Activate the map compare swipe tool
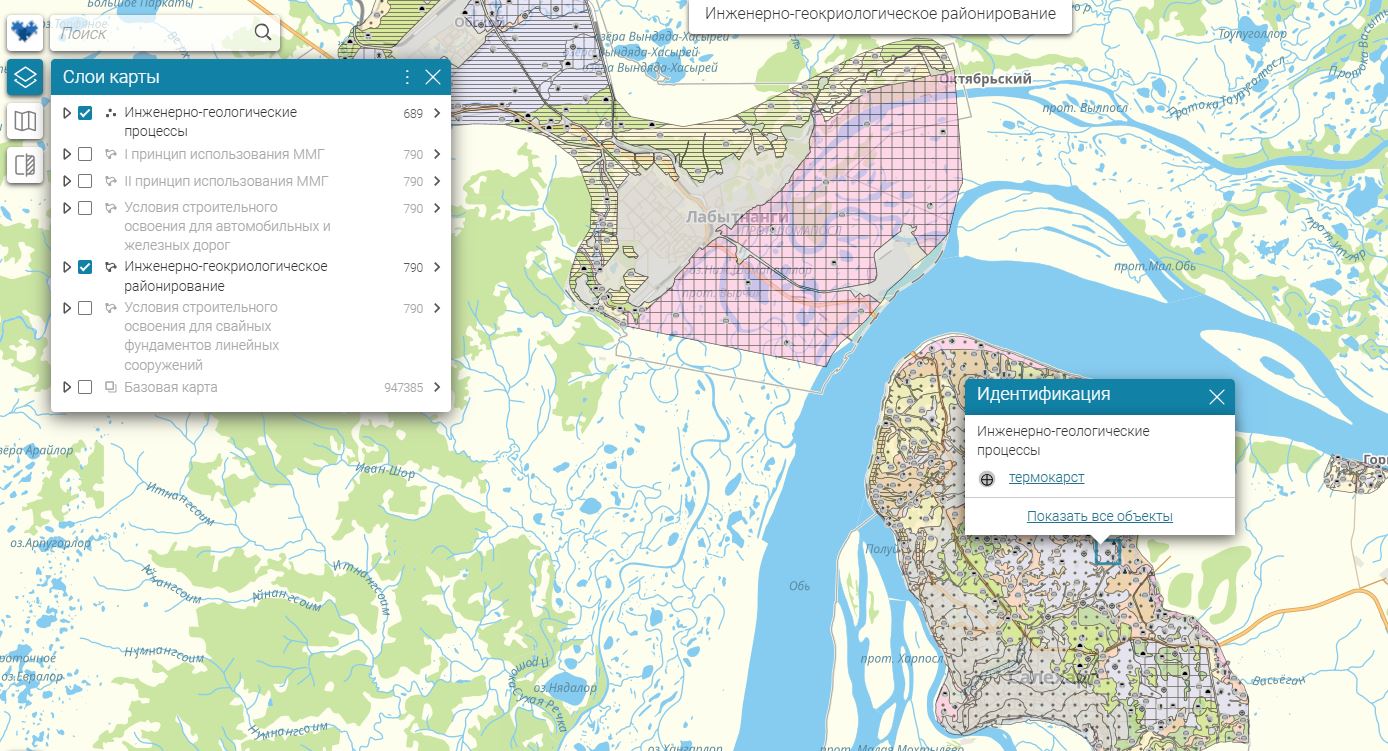This screenshot has height=751, width=1388. pyautogui.click(x=25, y=165)
